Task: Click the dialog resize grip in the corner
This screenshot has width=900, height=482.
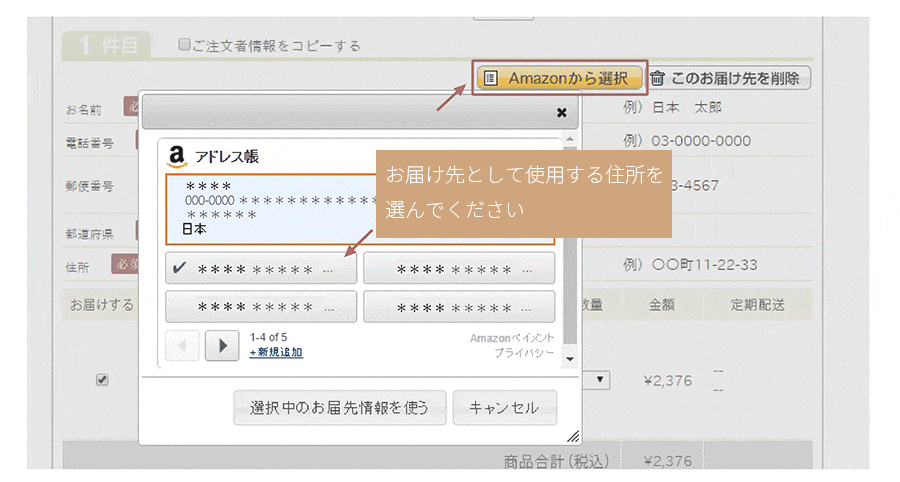Action: (573, 437)
